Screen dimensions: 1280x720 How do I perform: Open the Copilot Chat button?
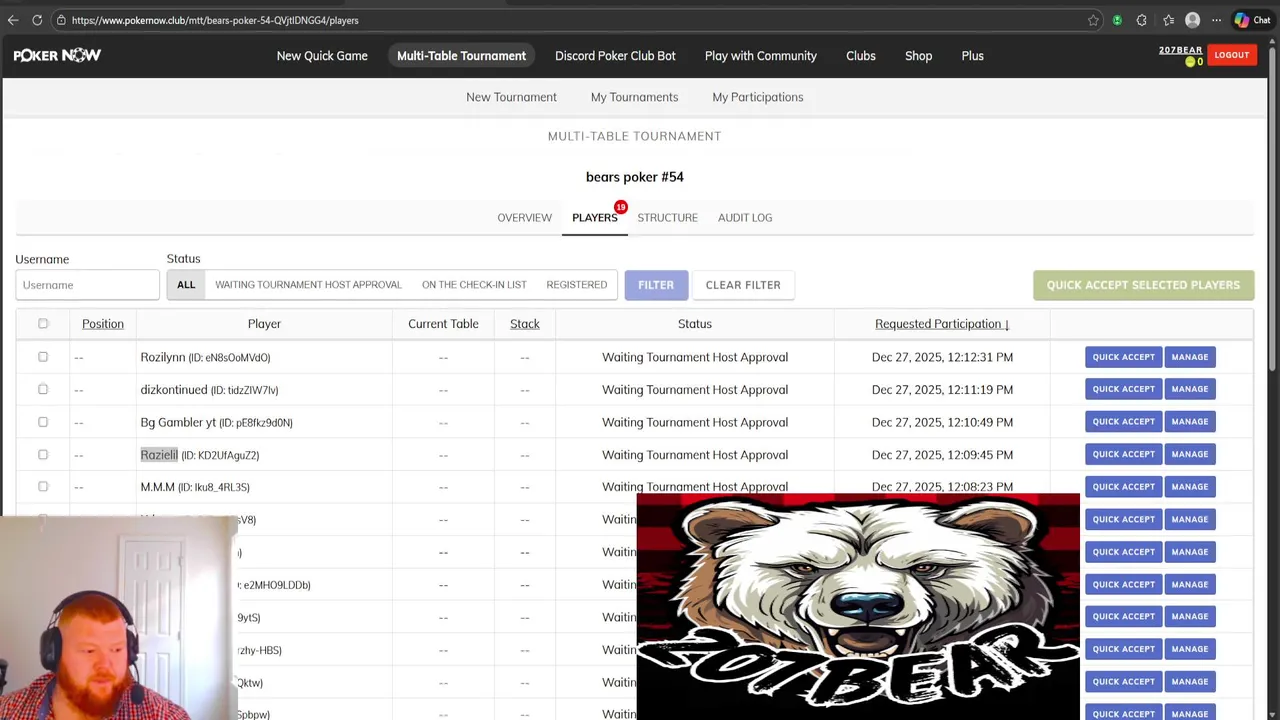tap(1252, 20)
